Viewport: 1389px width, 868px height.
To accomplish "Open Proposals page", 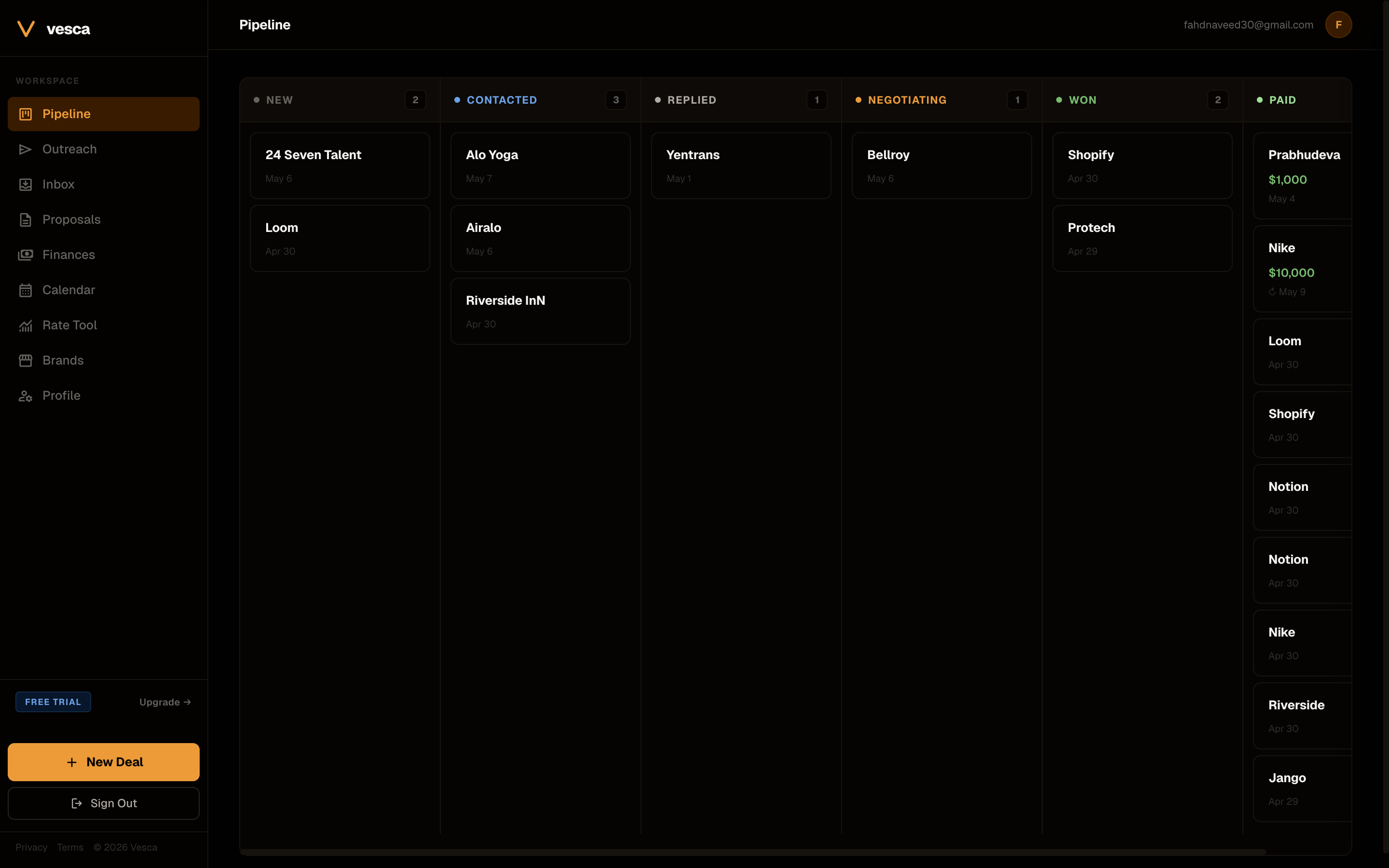I will (103, 220).
